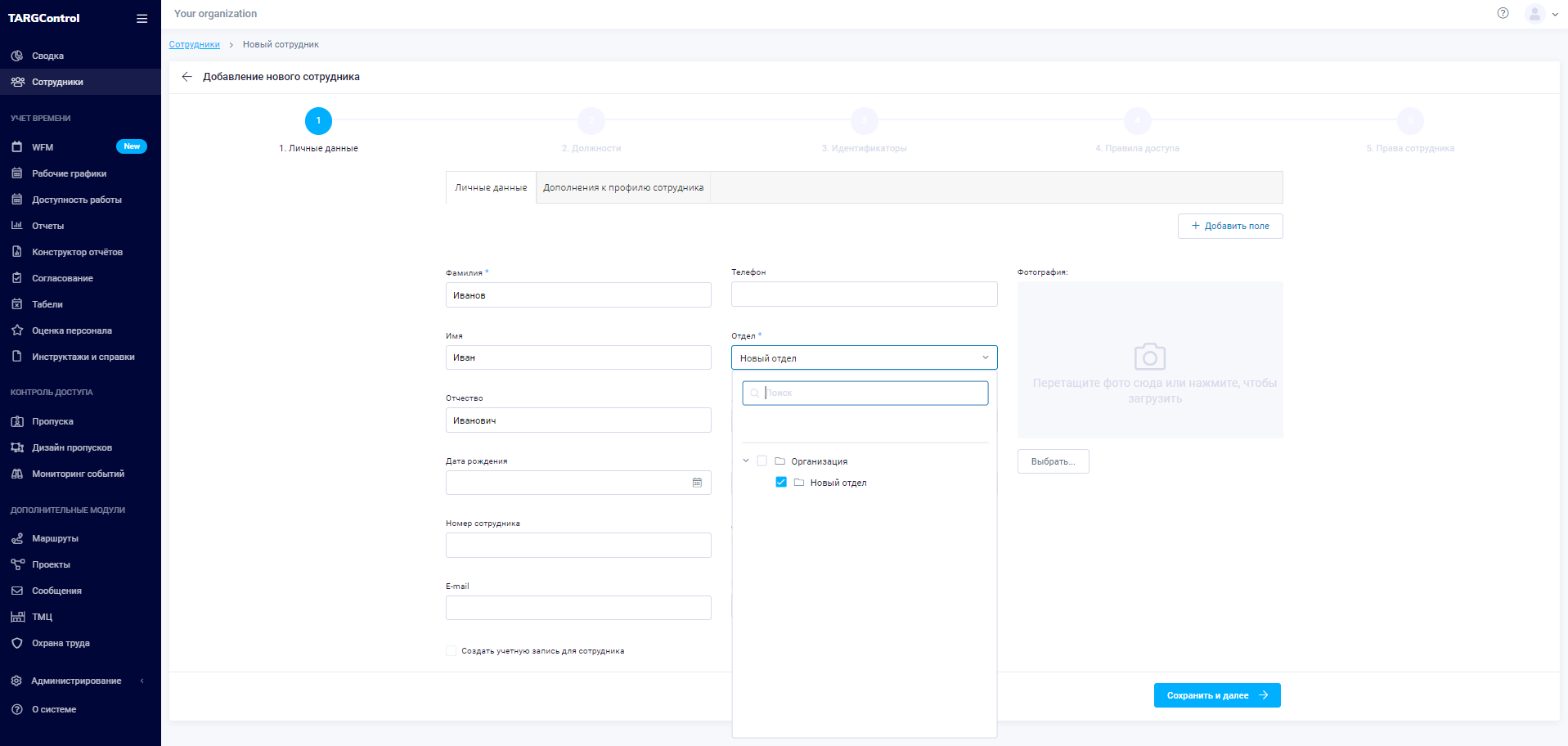The image size is (1568, 746).
Task: Open Согласование icon
Action: tap(17, 278)
